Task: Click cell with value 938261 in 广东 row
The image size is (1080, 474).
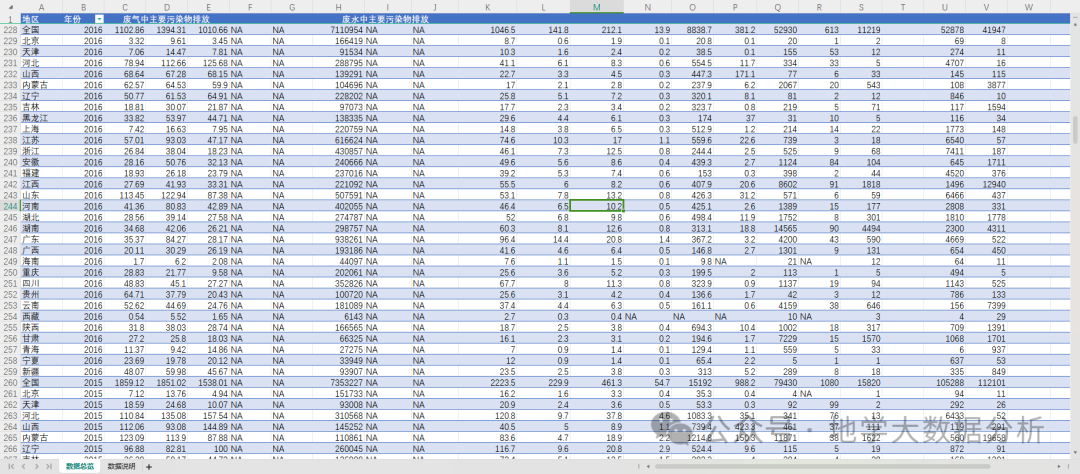Action: 339,238
